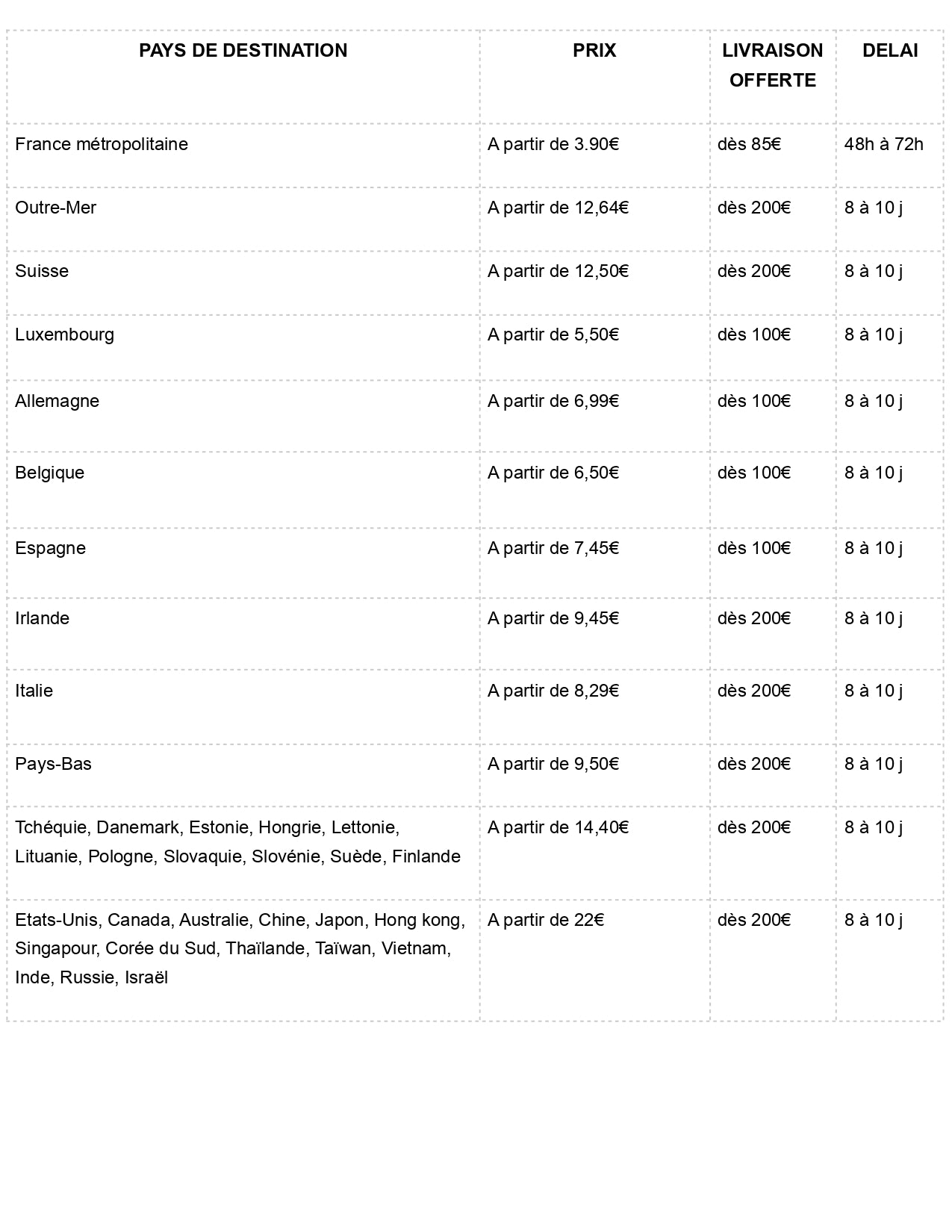Select the Luxembourg row label

[65, 335]
